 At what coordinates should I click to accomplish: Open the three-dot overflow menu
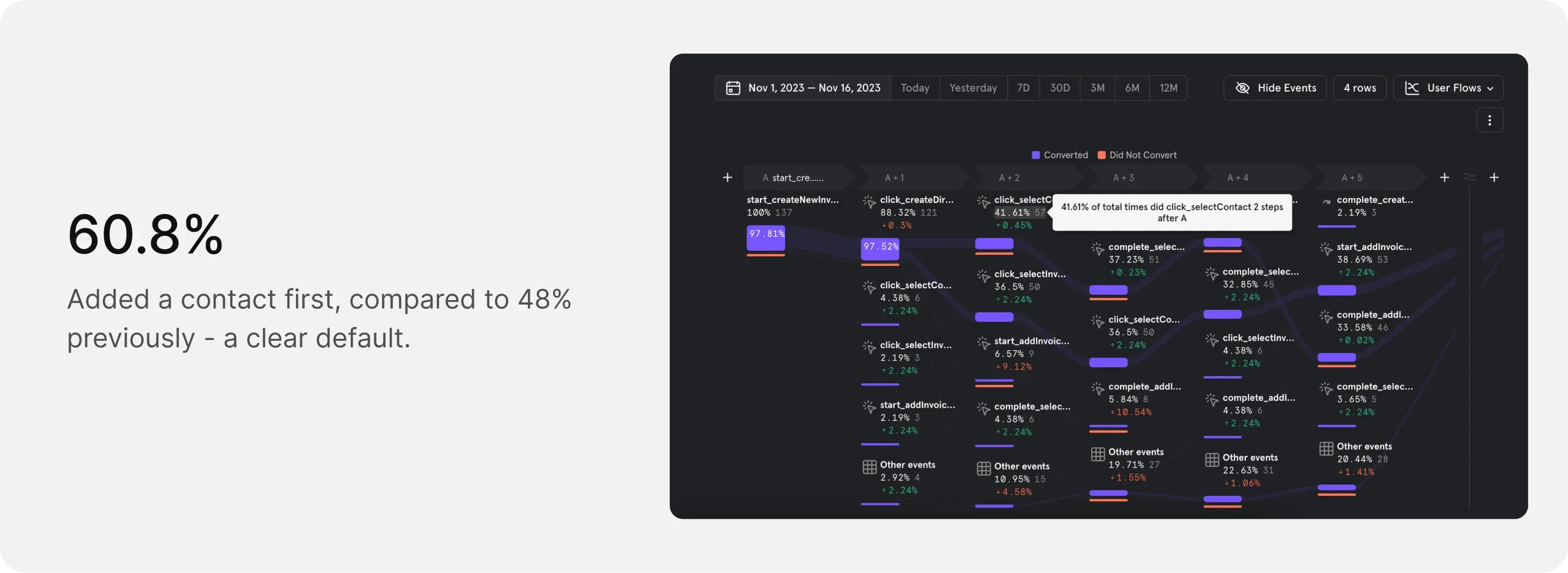(1490, 120)
